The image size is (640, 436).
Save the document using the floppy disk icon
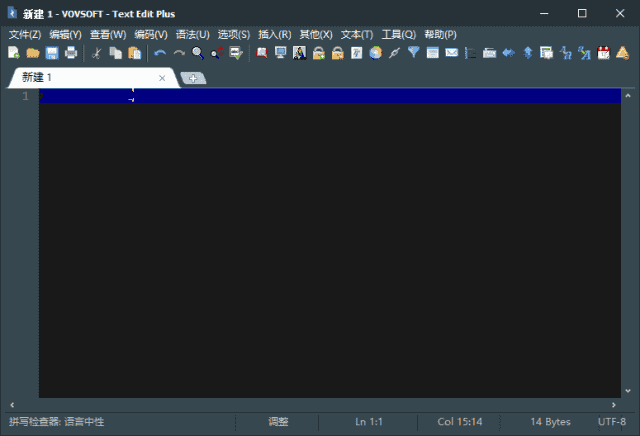tap(51, 53)
